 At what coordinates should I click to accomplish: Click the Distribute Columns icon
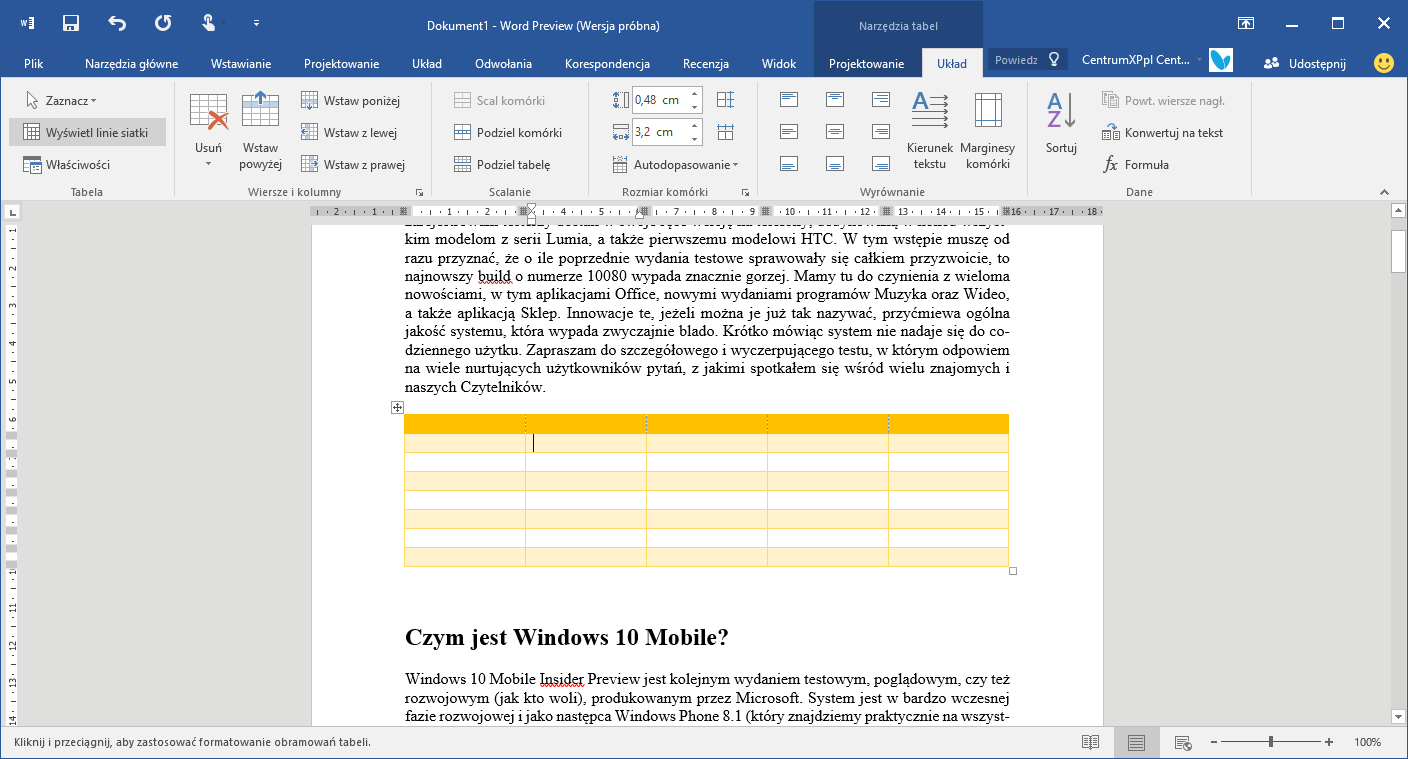[726, 132]
